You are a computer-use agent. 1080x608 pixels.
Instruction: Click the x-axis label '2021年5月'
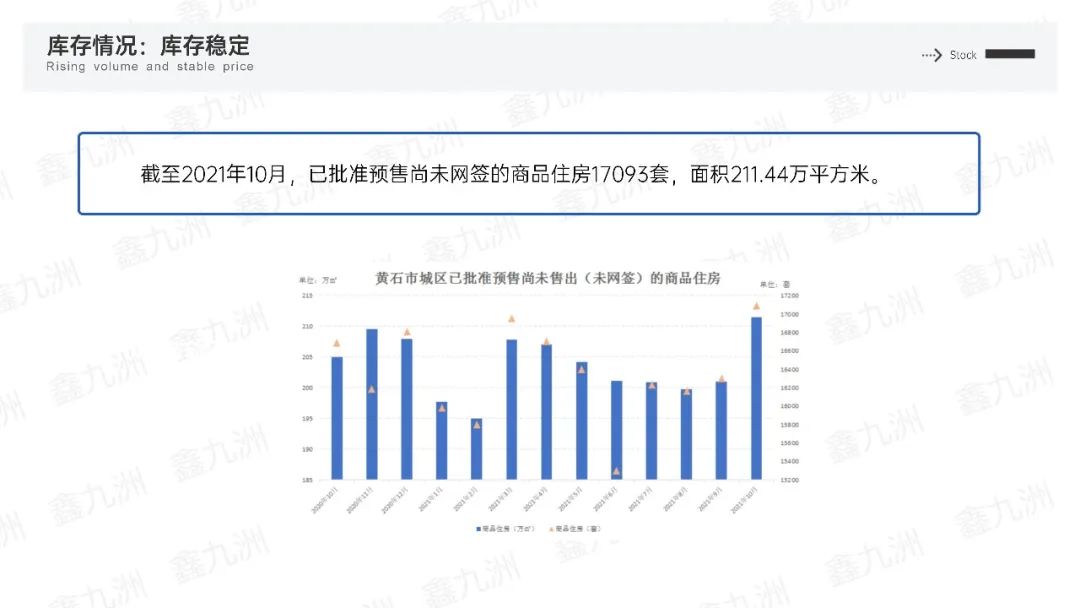click(x=568, y=499)
